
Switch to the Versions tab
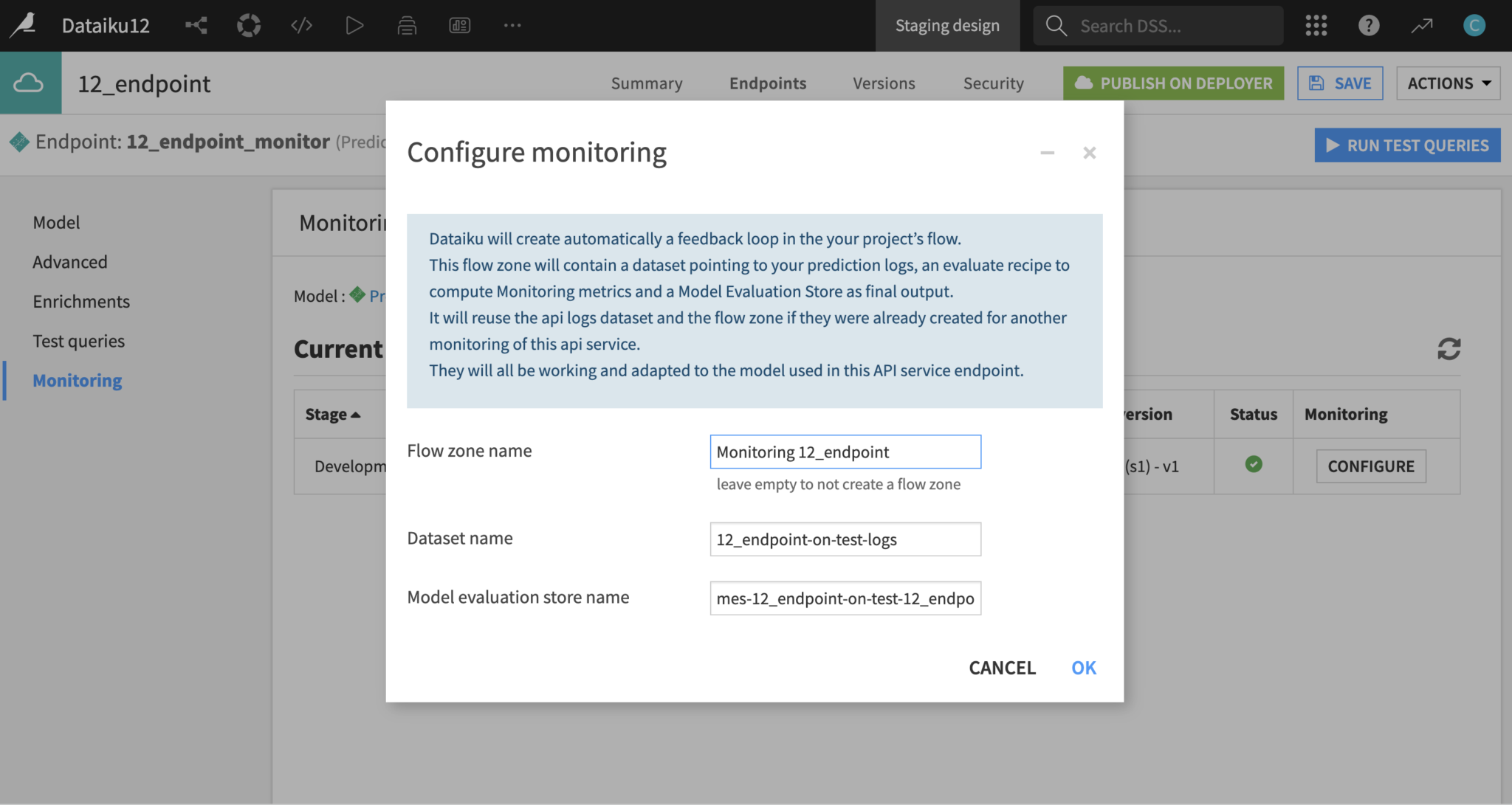click(x=884, y=83)
